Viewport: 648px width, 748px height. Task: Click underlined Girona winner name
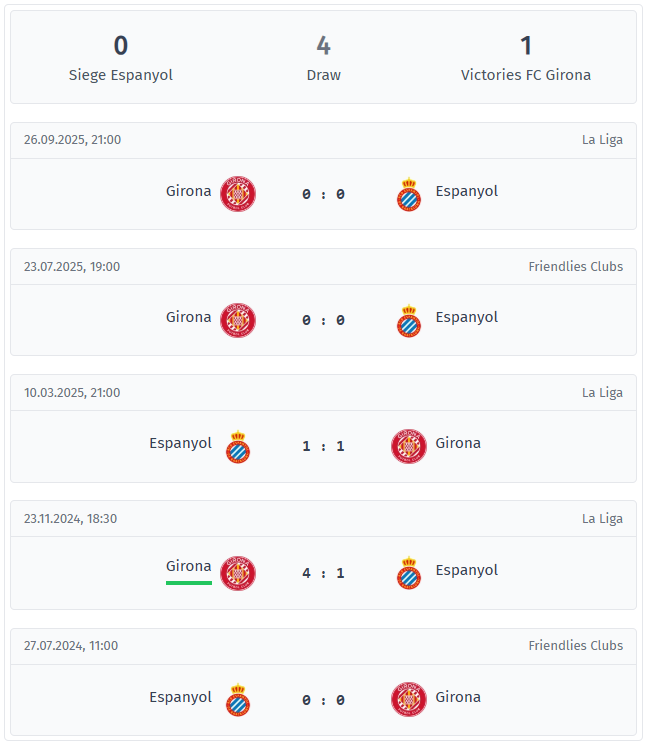click(188, 566)
